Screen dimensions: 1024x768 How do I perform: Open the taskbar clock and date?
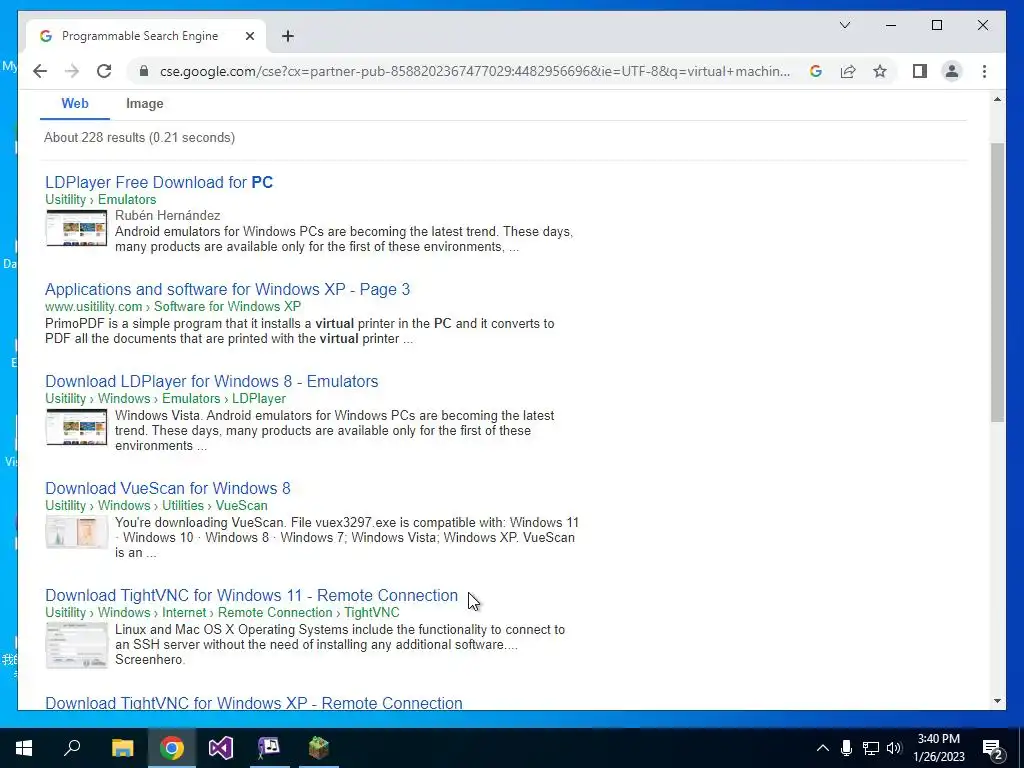[x=938, y=748]
